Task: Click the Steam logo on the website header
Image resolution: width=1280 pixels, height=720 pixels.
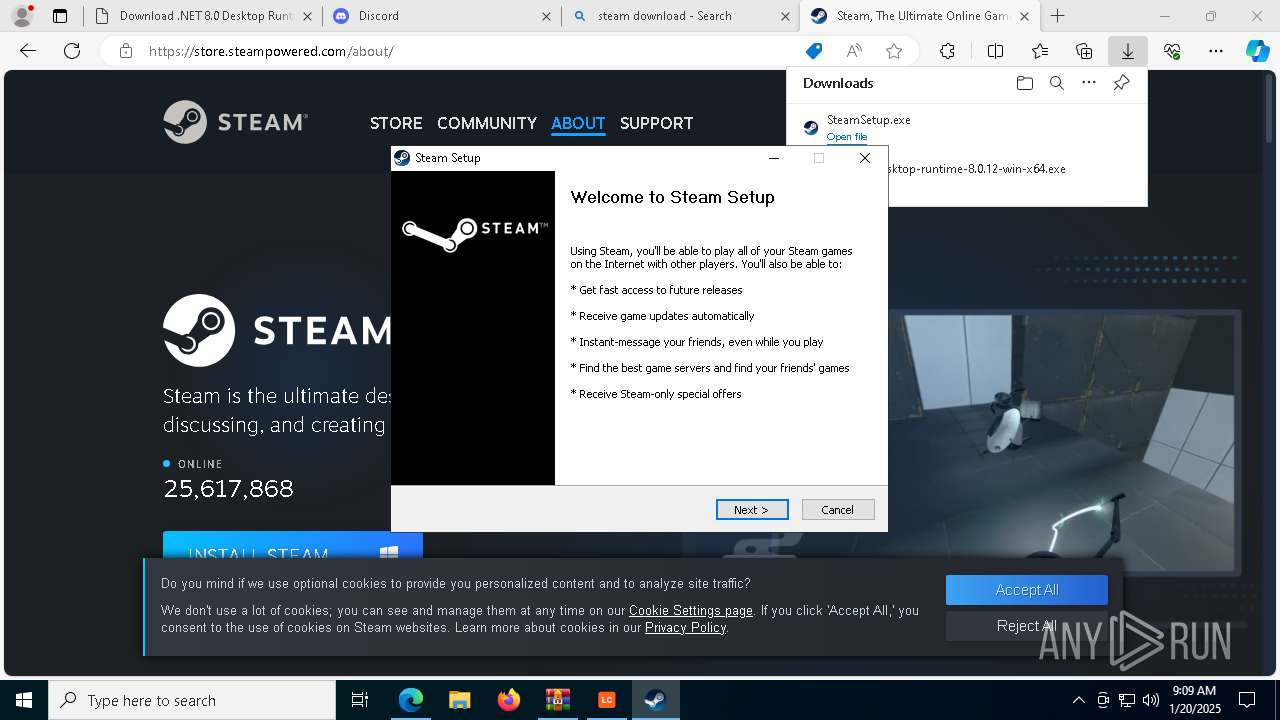Action: 236,122
